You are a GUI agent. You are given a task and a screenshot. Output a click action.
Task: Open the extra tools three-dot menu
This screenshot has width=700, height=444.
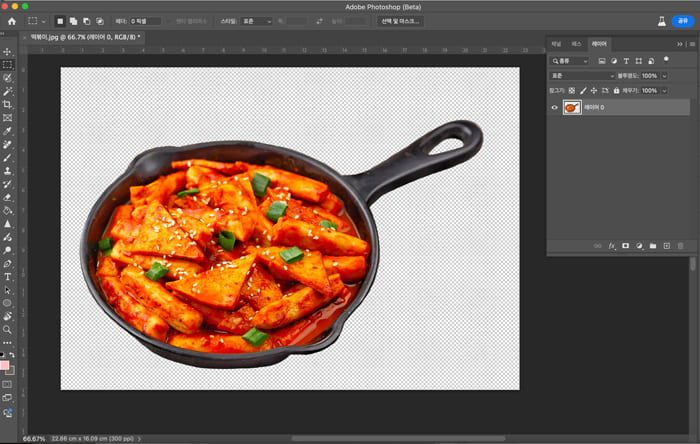[7, 343]
